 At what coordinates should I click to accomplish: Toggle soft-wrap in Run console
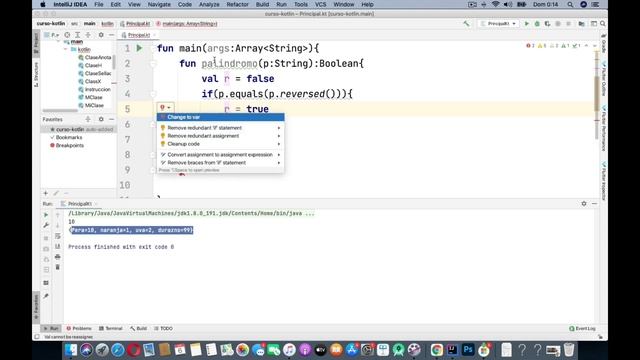point(58,236)
